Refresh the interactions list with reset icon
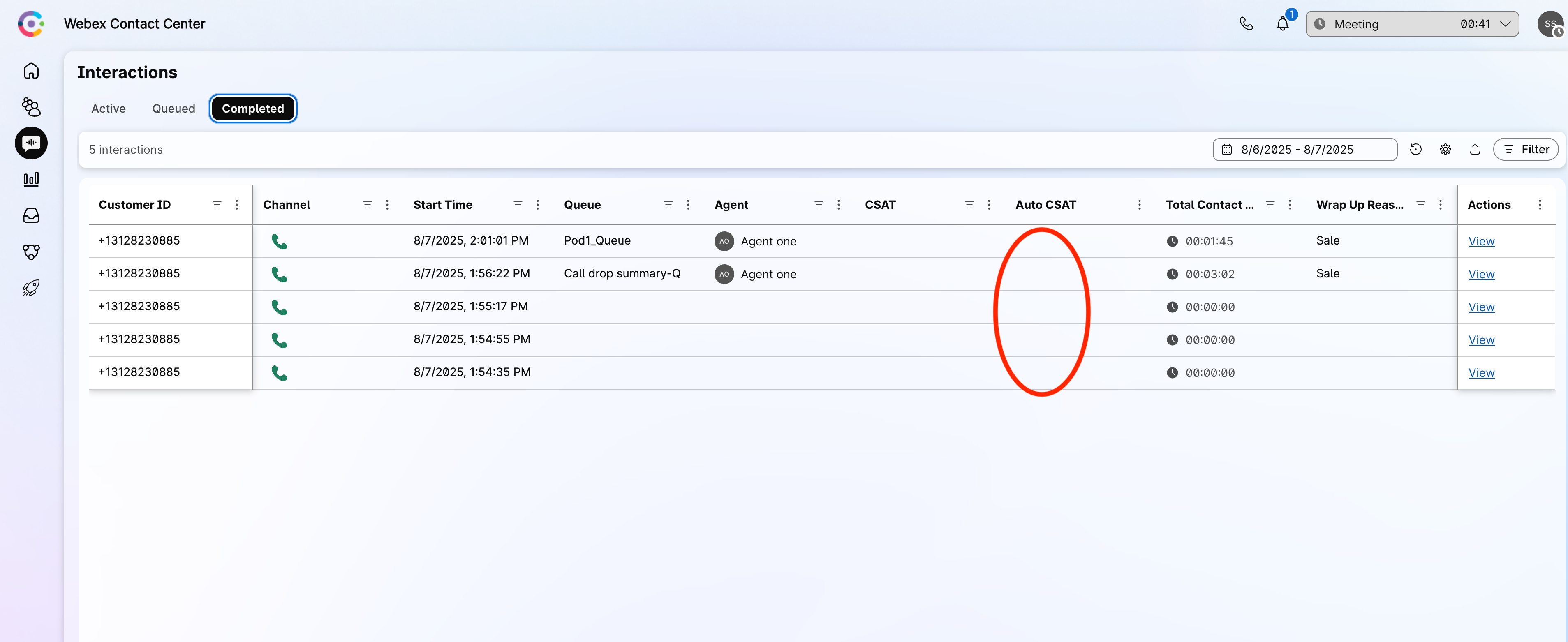The height and width of the screenshot is (642, 1568). tap(1416, 149)
